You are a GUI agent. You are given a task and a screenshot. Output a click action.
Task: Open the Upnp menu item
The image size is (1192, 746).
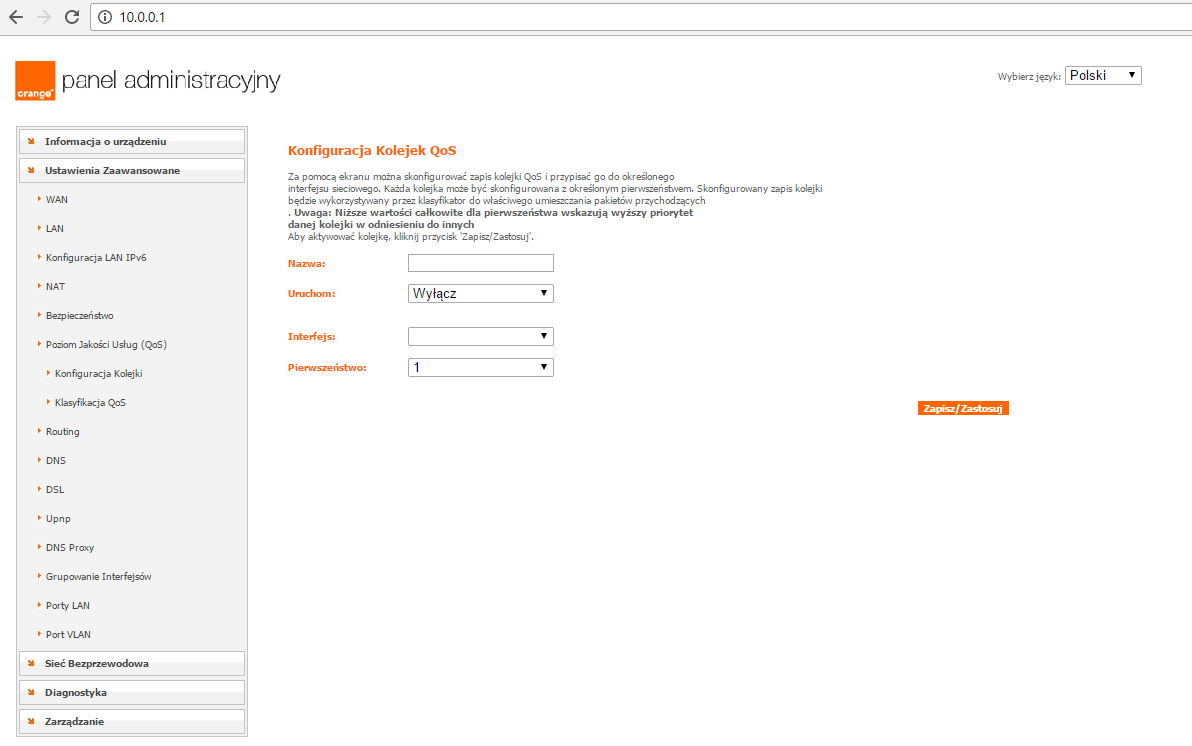(x=58, y=519)
